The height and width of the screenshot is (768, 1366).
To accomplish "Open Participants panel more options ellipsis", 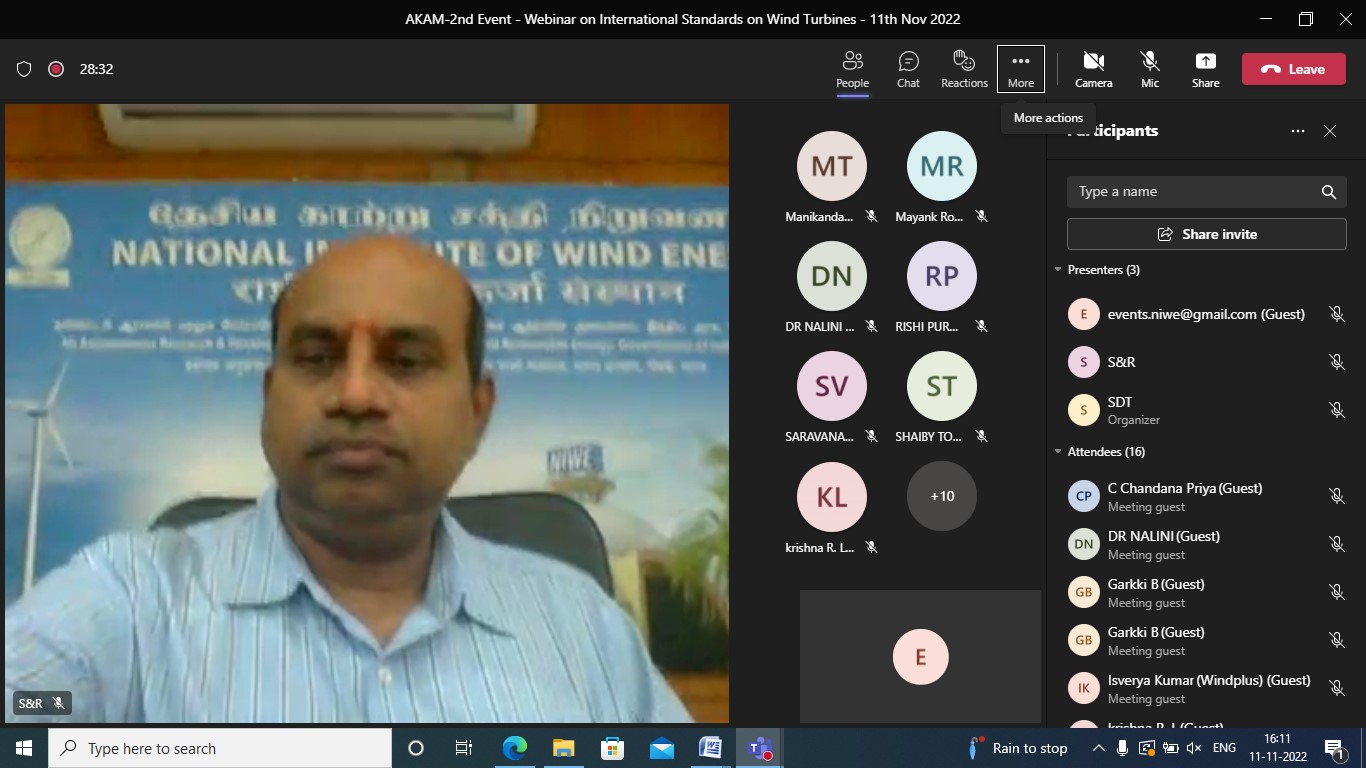I will tap(1297, 131).
